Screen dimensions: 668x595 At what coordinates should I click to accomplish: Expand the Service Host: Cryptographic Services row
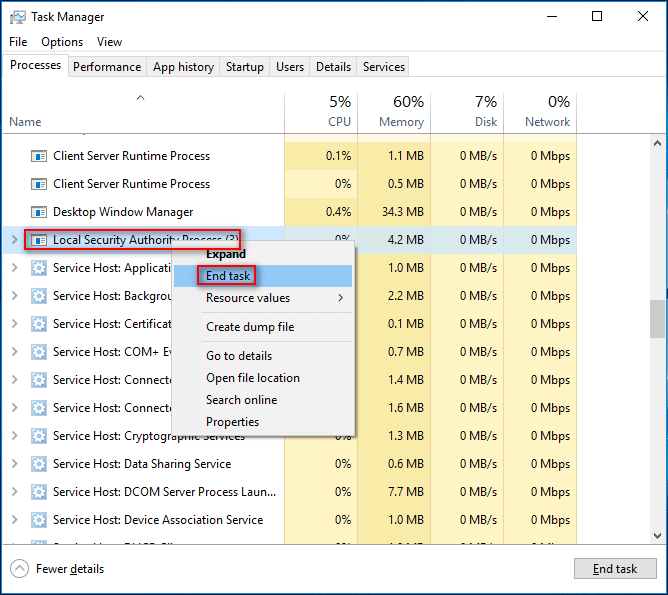click(x=14, y=436)
